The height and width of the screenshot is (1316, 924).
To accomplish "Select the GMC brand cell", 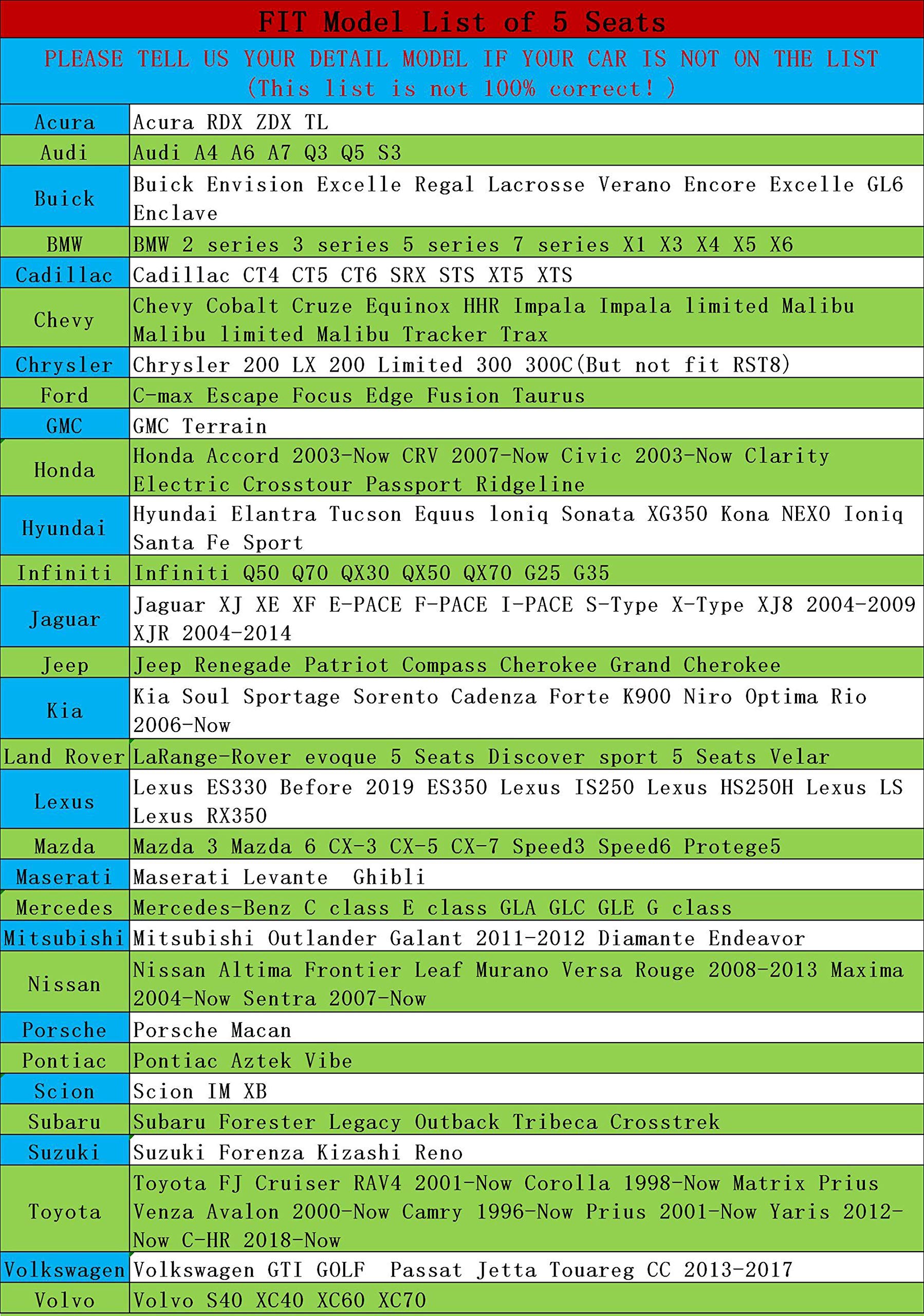I will (65, 424).
